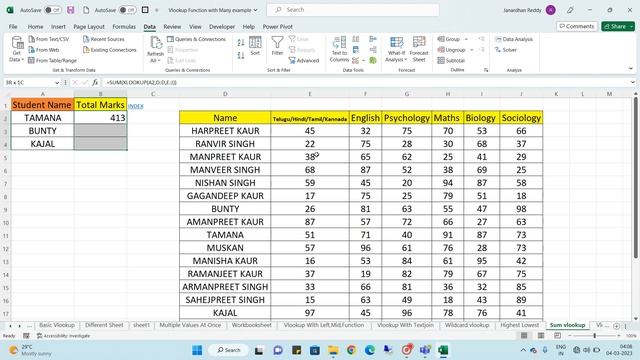
Task: Select cell with TAMANA total 413
Action: pos(100,118)
